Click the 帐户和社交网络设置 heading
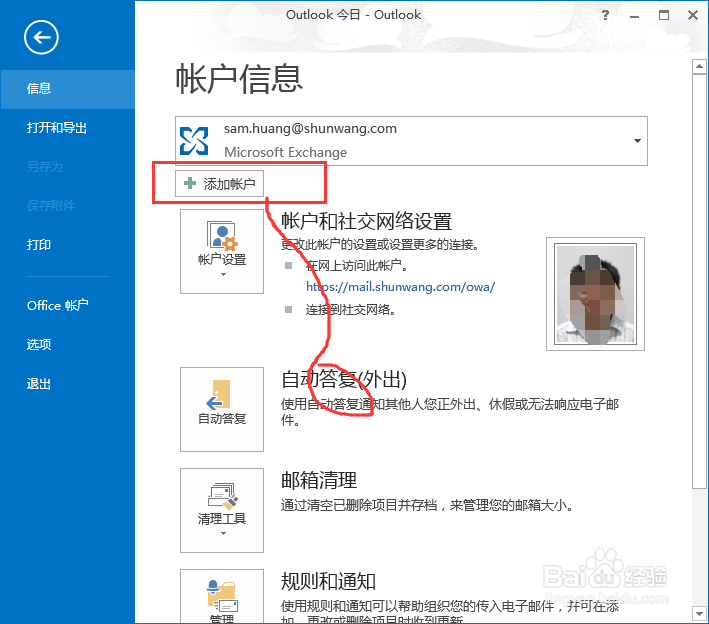Screen dimensions: 709x624 coord(367,222)
